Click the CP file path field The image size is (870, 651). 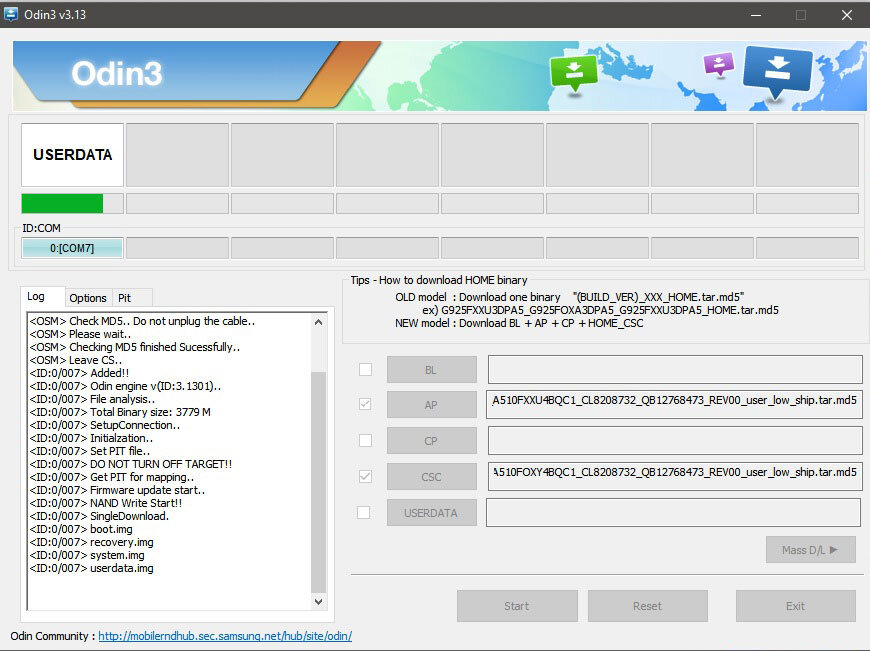coord(675,441)
